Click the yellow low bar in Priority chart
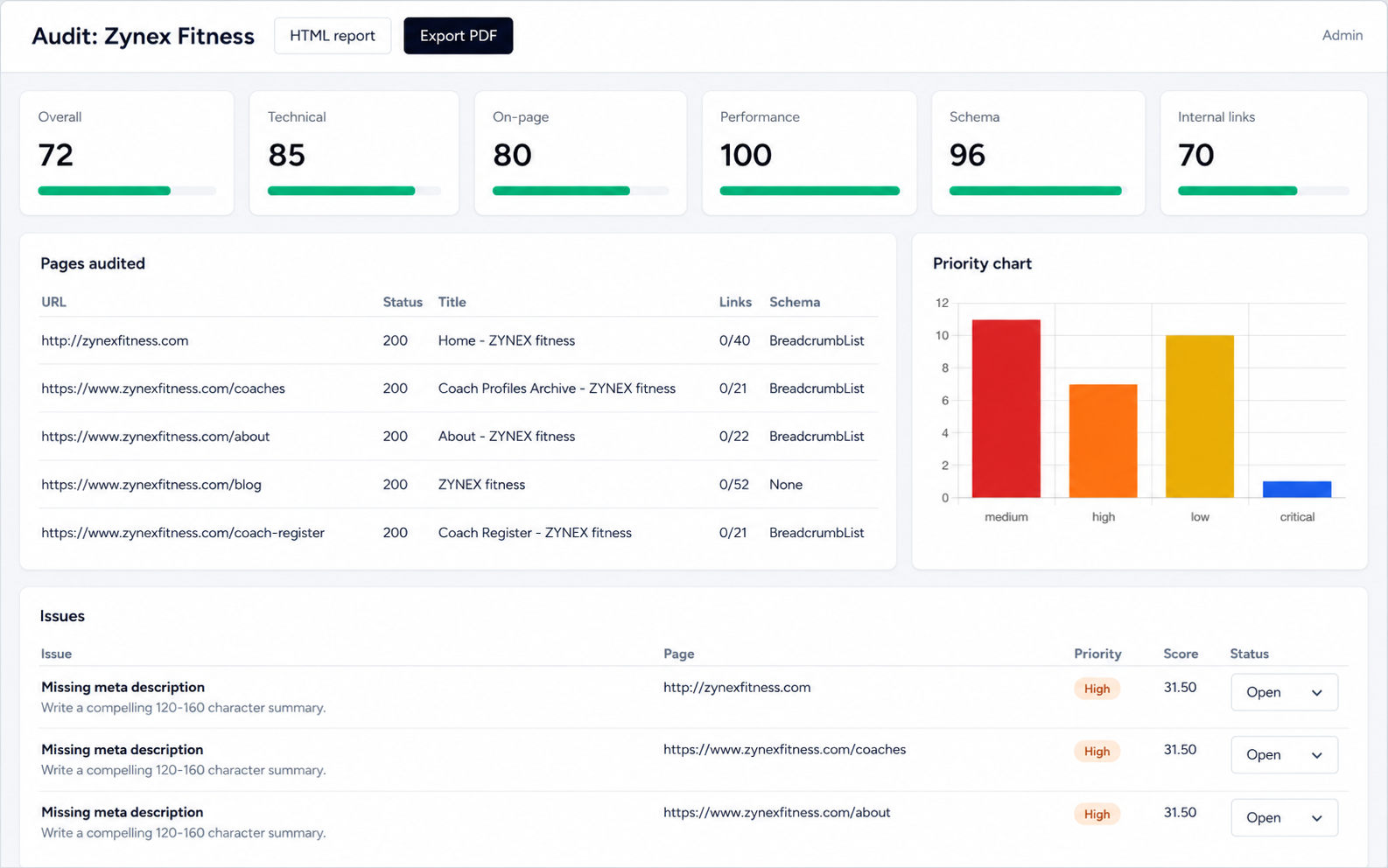 [1200, 416]
